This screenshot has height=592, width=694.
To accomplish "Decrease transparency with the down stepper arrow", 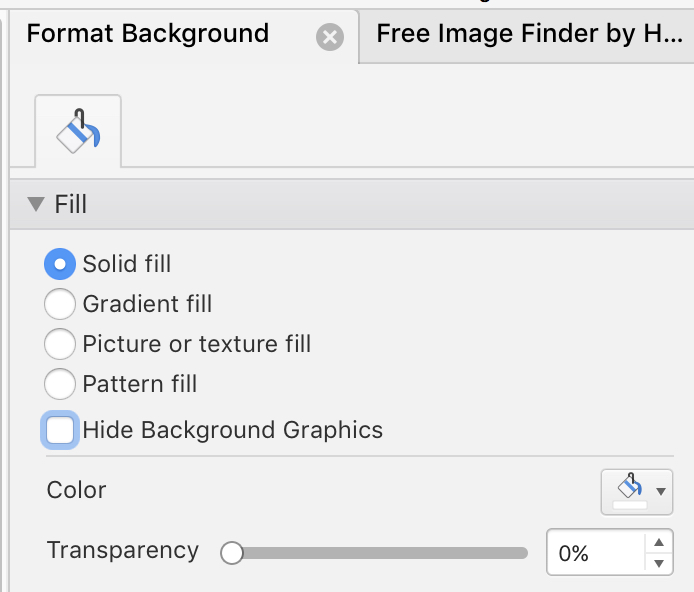I will tap(659, 563).
